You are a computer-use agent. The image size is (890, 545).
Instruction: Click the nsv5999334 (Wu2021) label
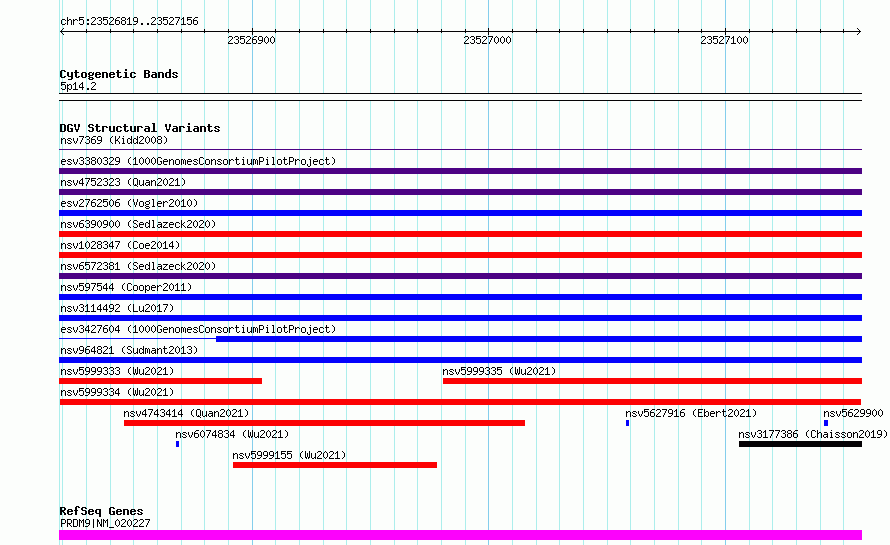117,392
